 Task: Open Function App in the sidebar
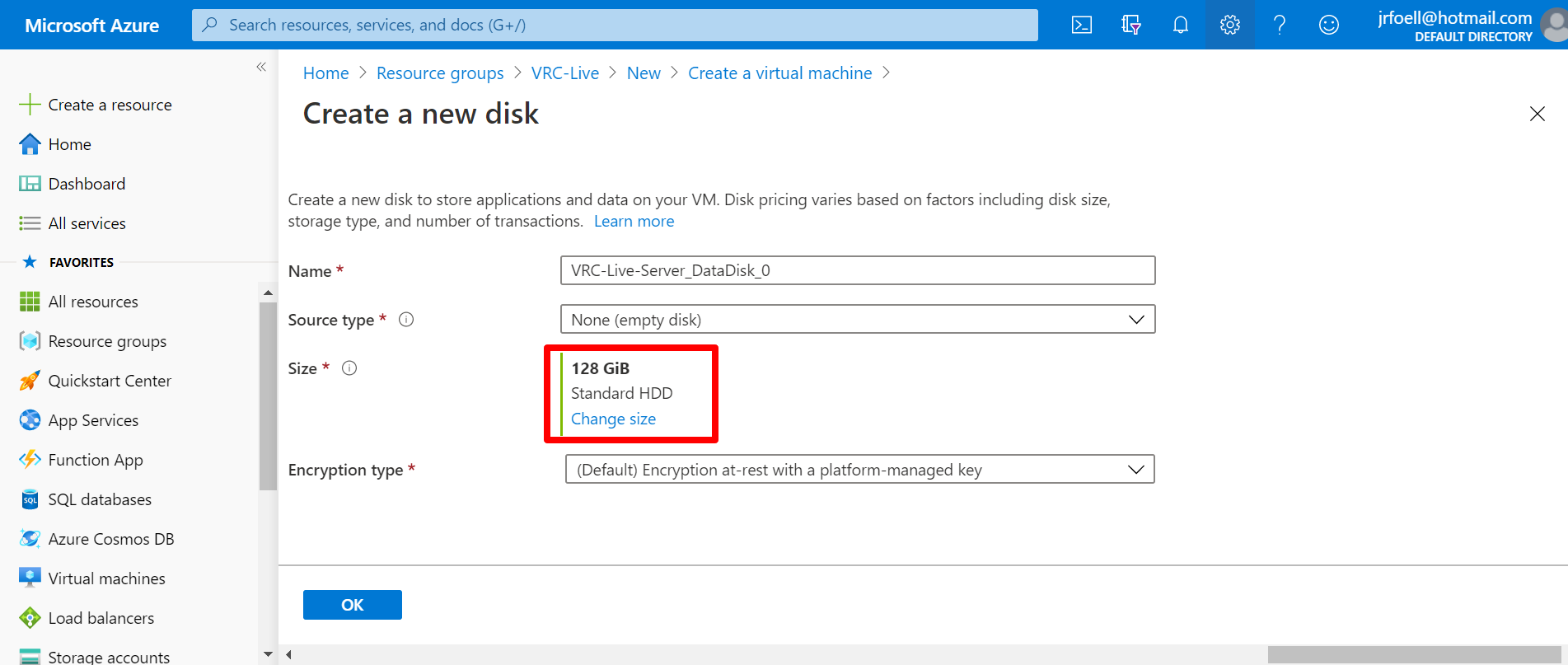pyautogui.click(x=96, y=460)
